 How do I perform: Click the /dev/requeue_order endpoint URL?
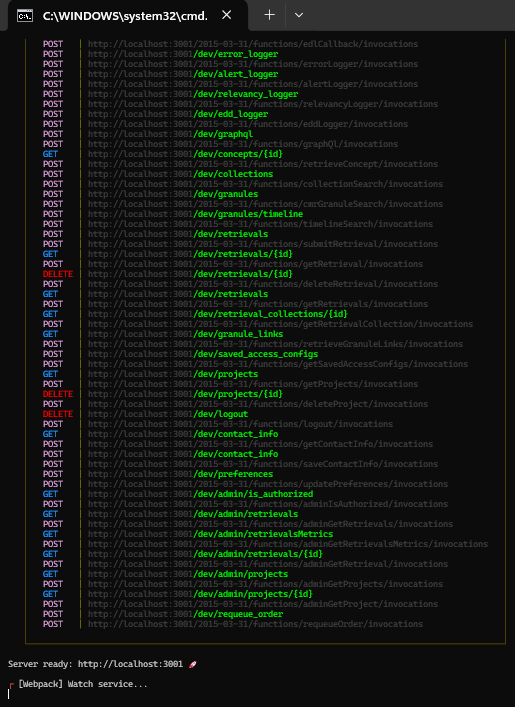click(x=185, y=614)
